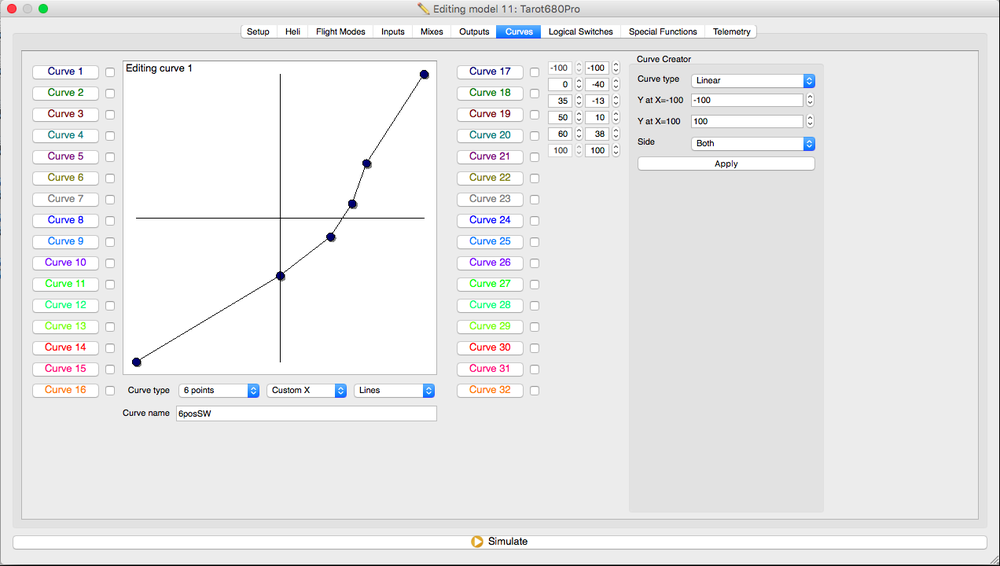Click the stepper for Y at X=-100

(x=810, y=100)
